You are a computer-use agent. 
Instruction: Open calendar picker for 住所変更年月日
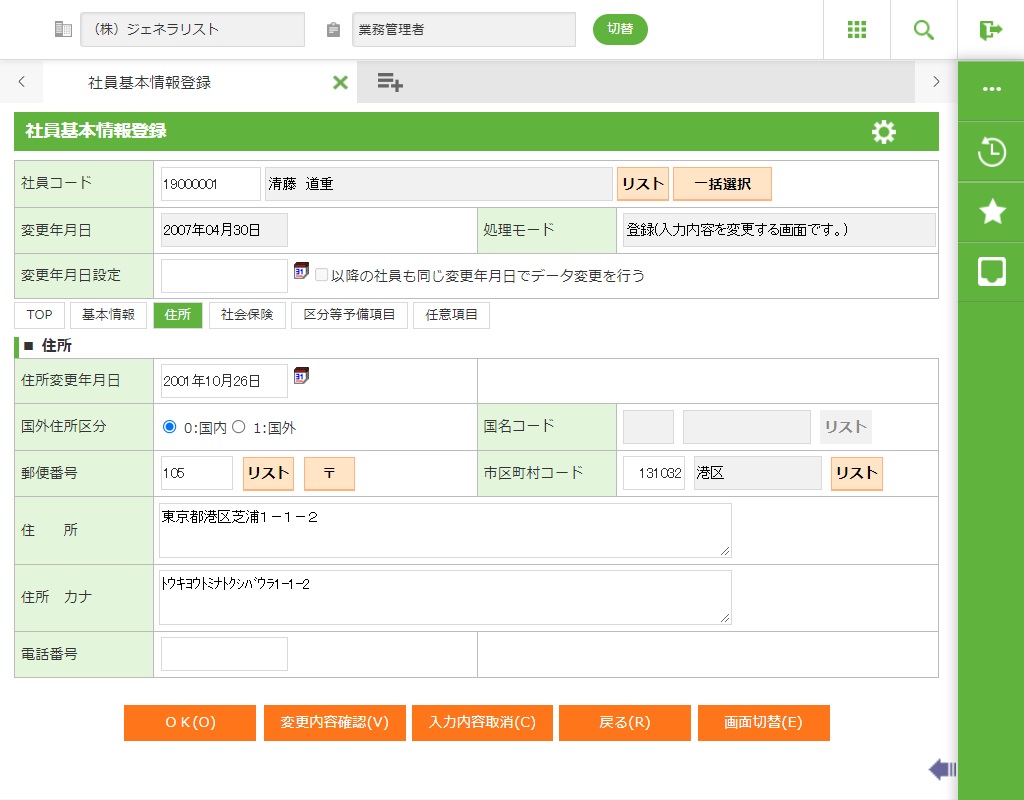point(301,376)
